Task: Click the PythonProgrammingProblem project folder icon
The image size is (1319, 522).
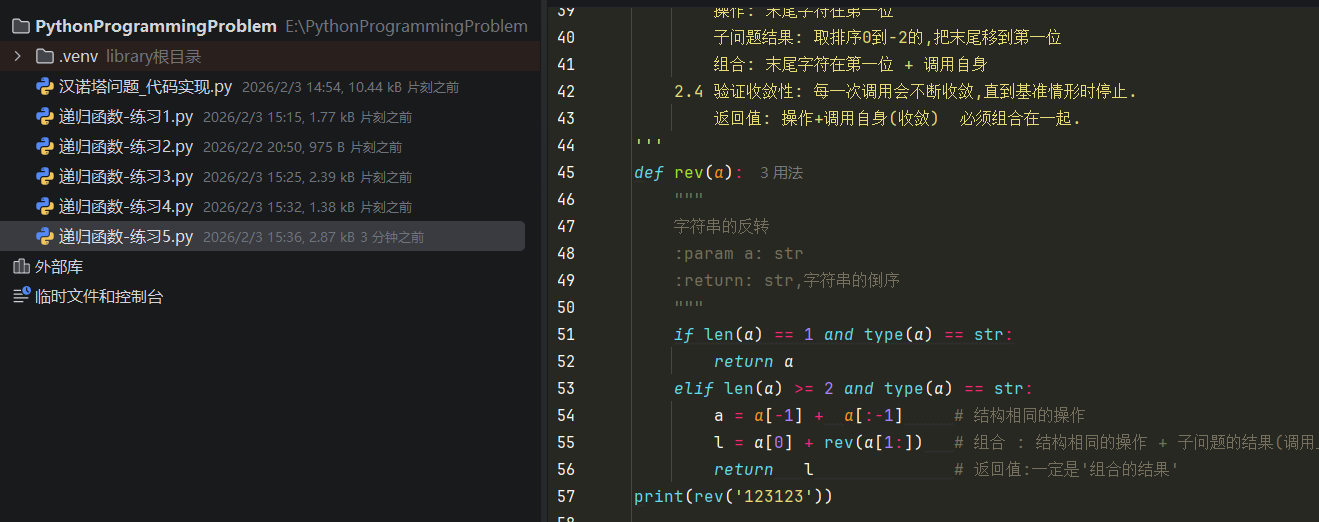Action: click(x=20, y=26)
